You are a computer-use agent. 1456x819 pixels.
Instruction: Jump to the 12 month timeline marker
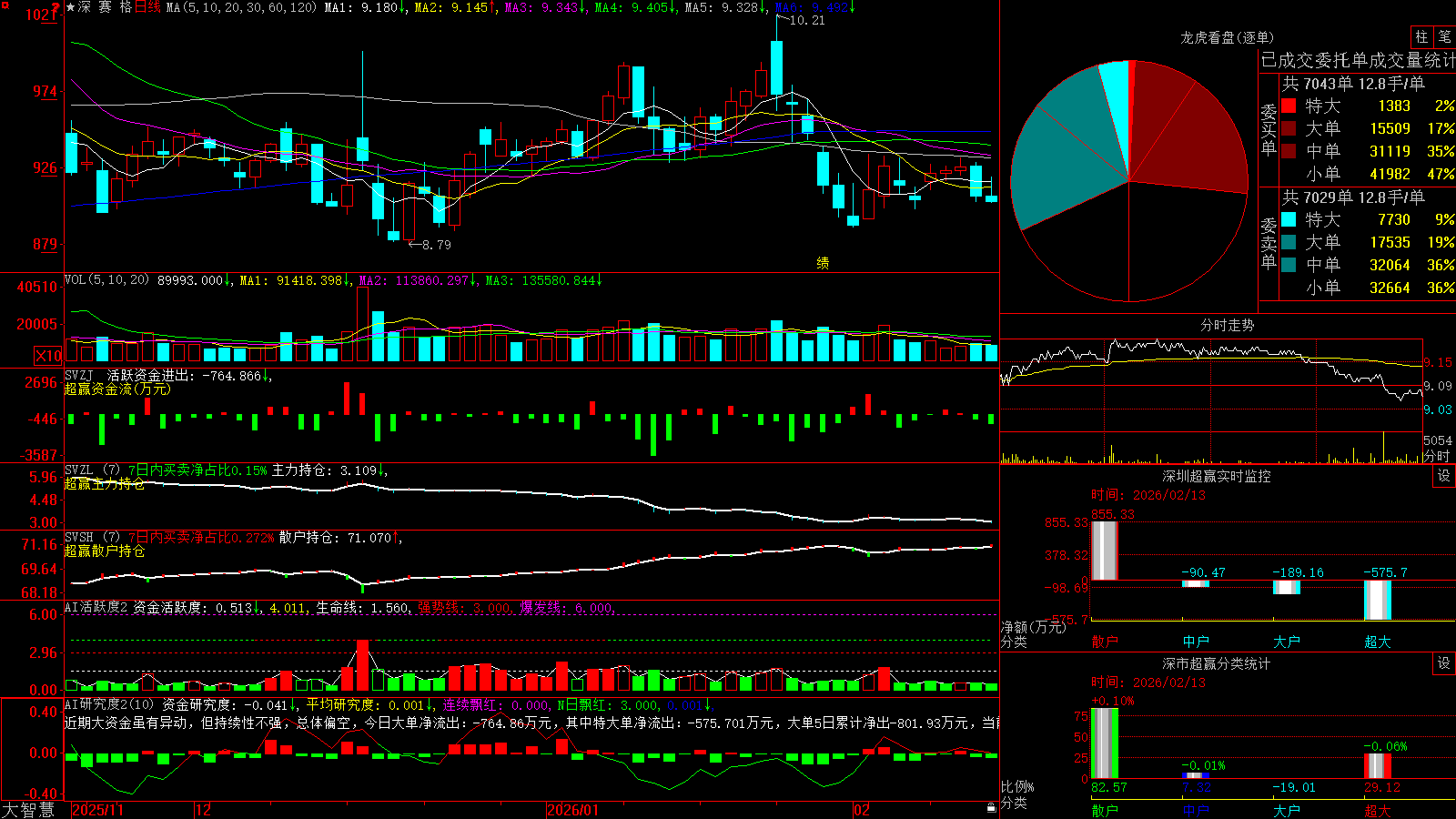tap(203, 810)
